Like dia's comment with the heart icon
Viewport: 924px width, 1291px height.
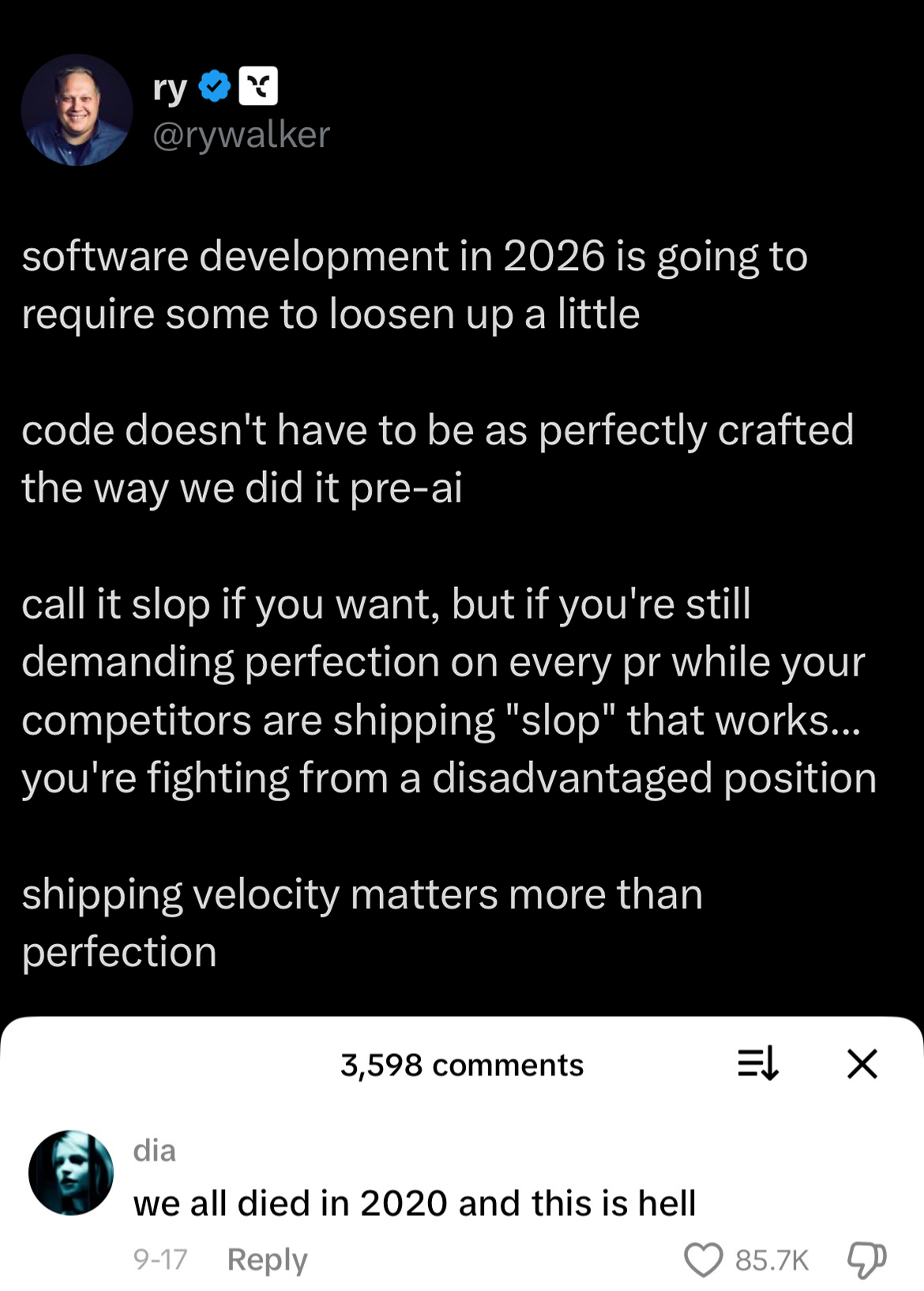(705, 1260)
